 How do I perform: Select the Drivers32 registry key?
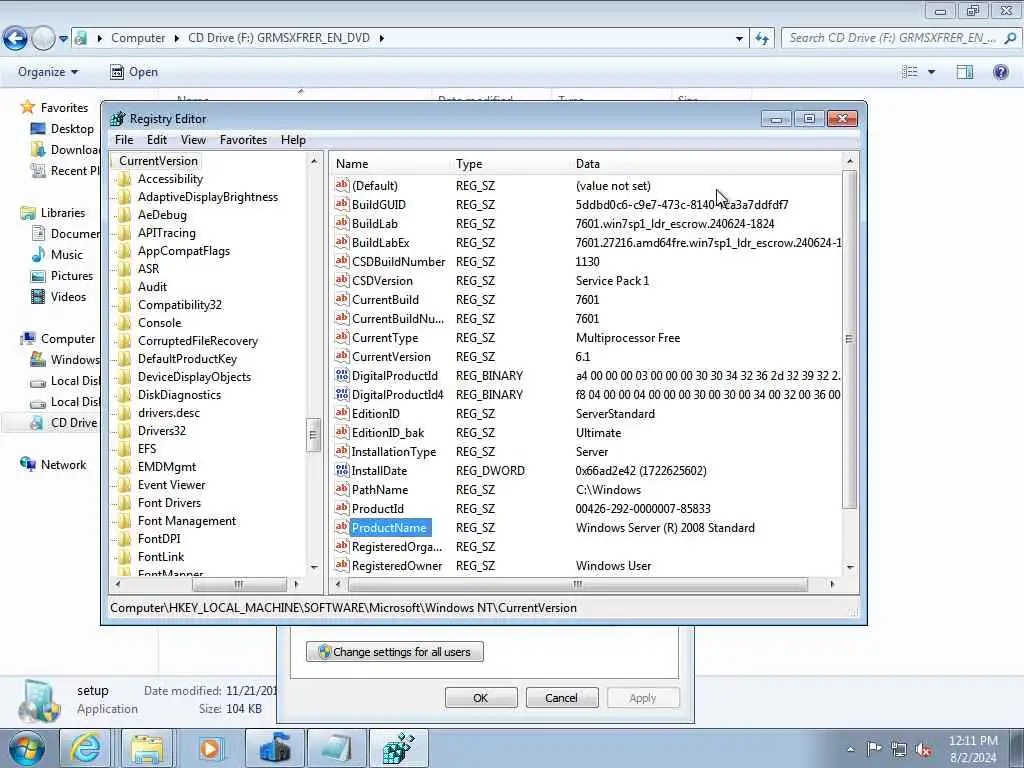161,431
